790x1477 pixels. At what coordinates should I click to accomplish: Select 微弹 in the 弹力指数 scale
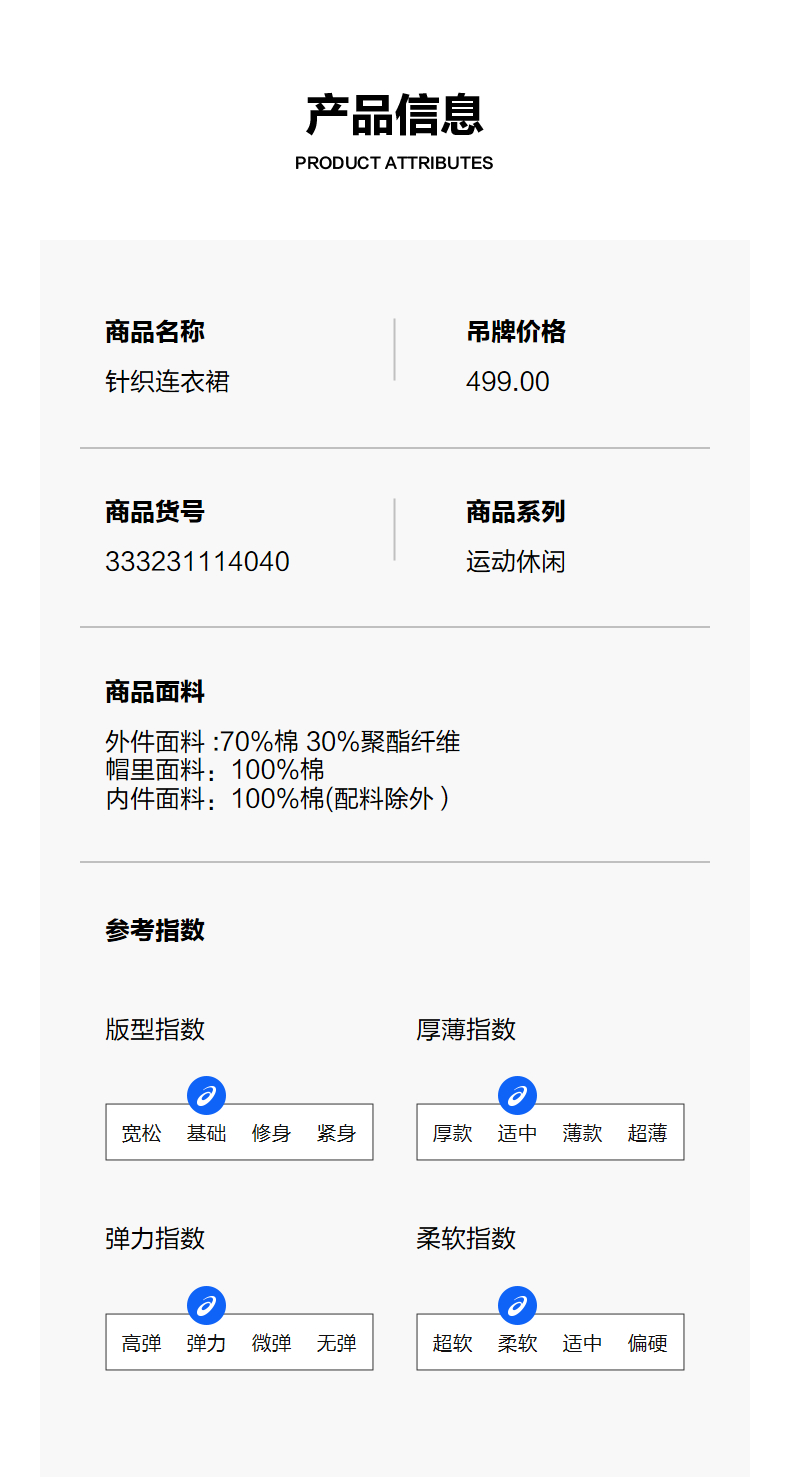click(x=271, y=1344)
